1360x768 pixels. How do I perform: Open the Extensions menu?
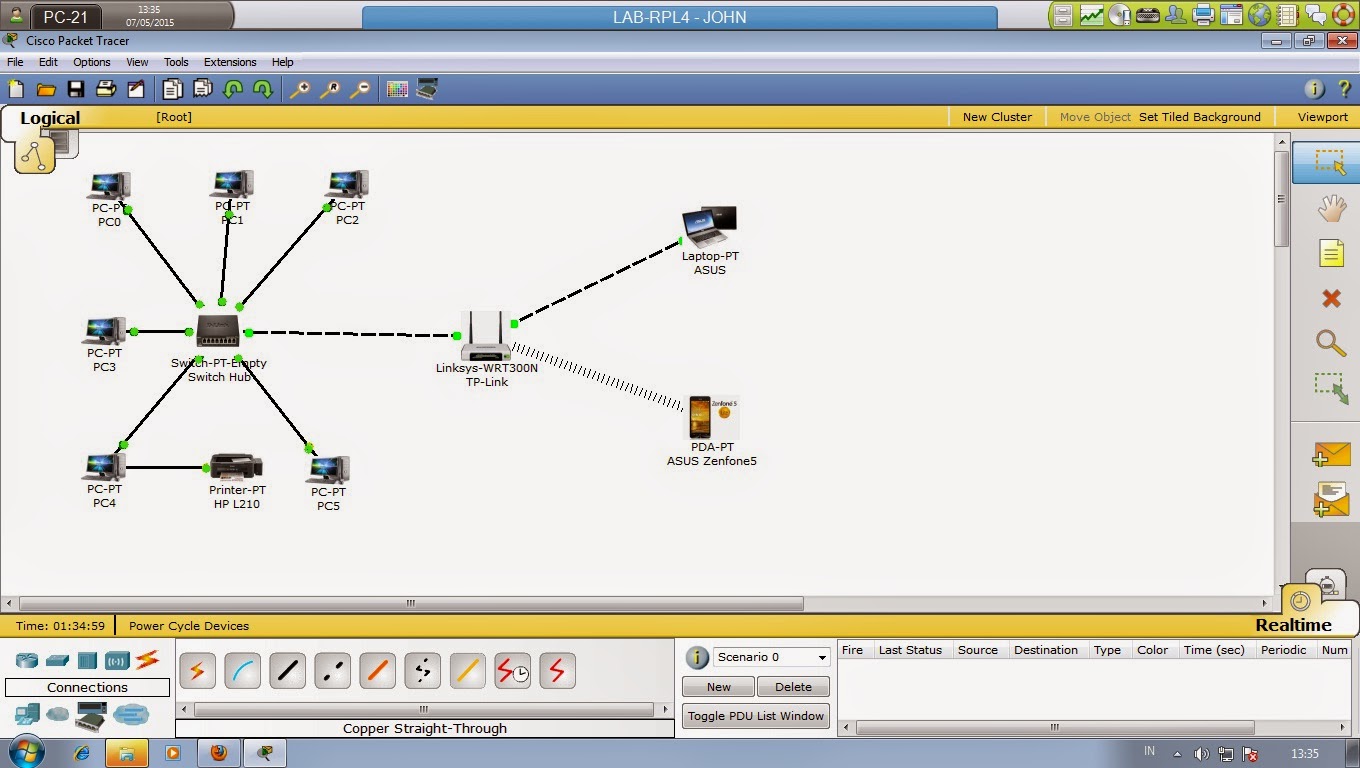tap(230, 62)
